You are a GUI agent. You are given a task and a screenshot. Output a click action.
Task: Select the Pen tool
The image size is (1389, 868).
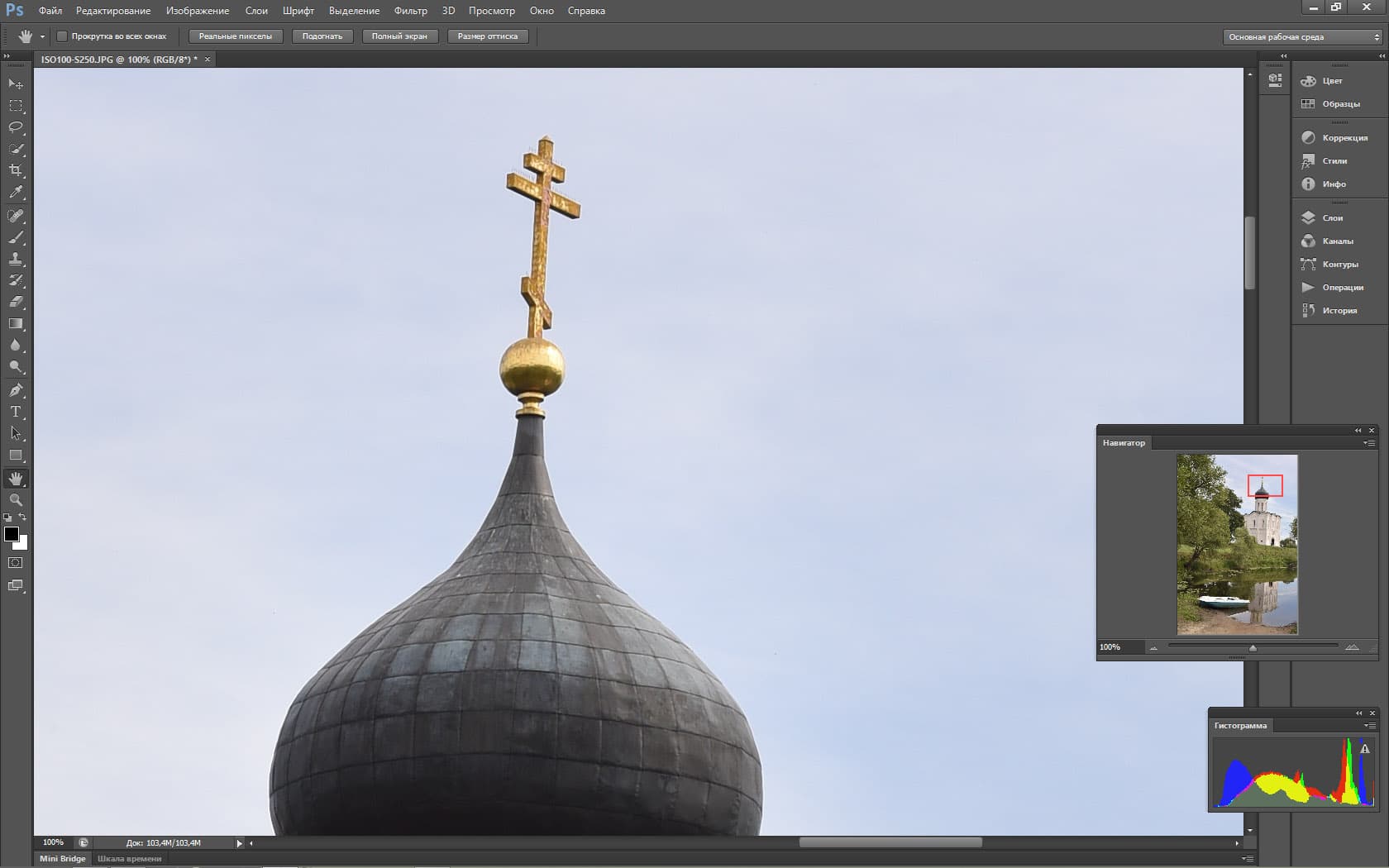tap(16, 390)
